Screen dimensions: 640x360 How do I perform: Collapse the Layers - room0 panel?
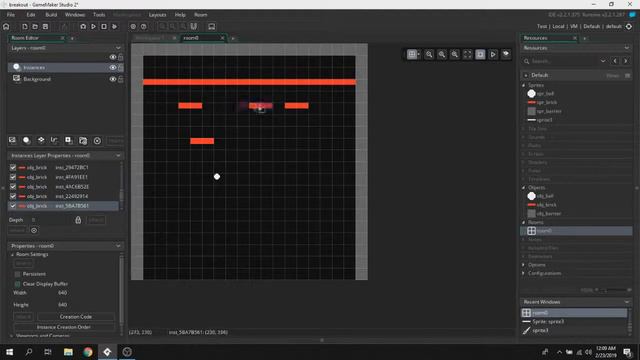tap(118, 48)
